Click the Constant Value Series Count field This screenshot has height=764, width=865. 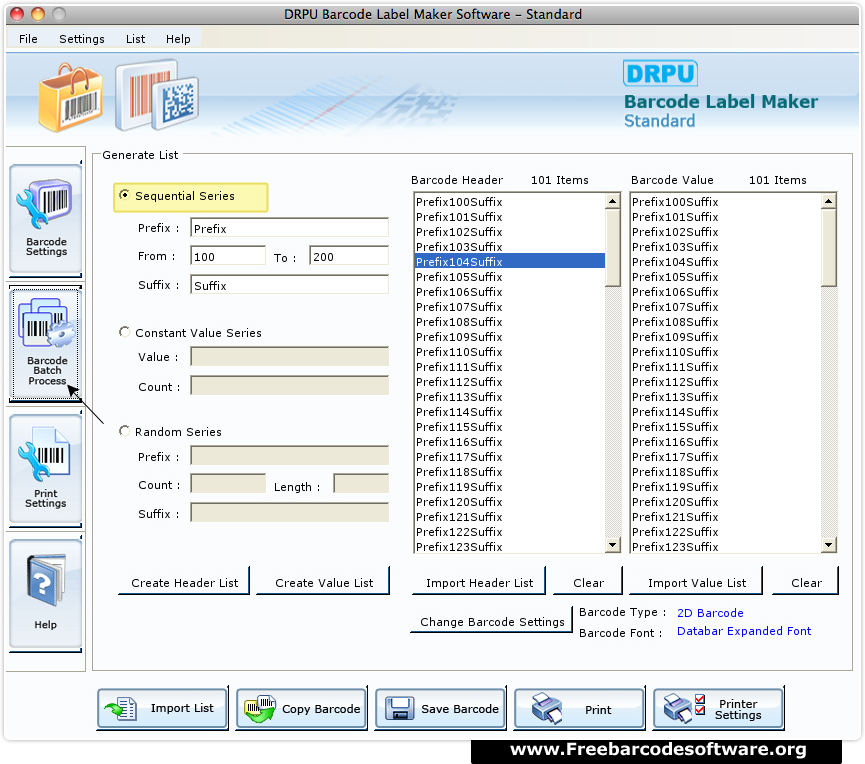[290, 386]
